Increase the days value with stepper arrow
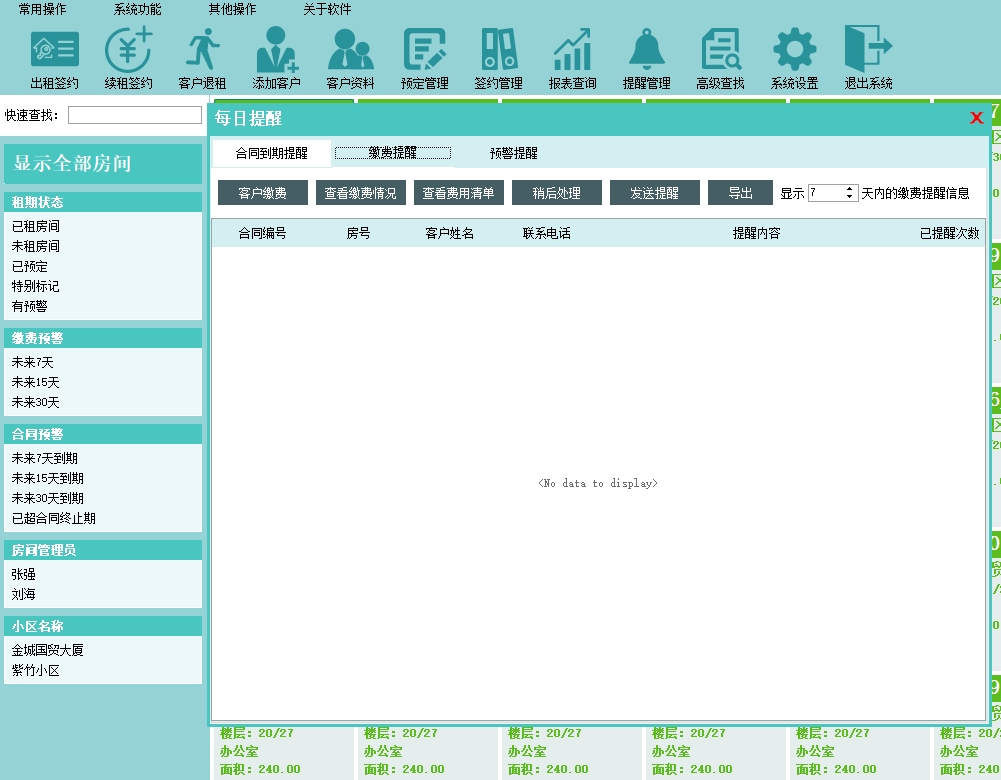Screen dimensions: 1001x780 pyautogui.click(x=851, y=189)
